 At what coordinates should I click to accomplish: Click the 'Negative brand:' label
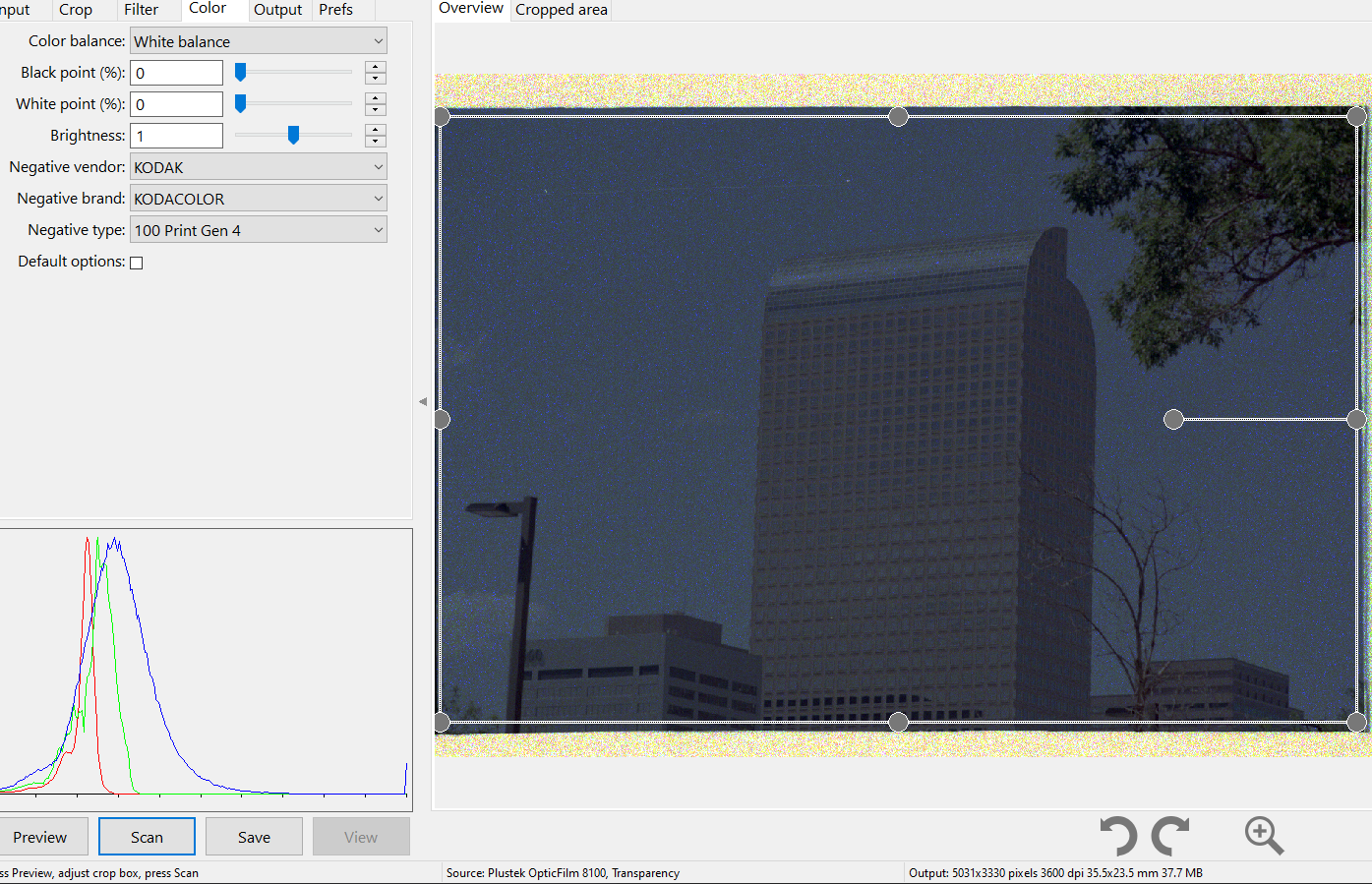pyautogui.click(x=71, y=199)
